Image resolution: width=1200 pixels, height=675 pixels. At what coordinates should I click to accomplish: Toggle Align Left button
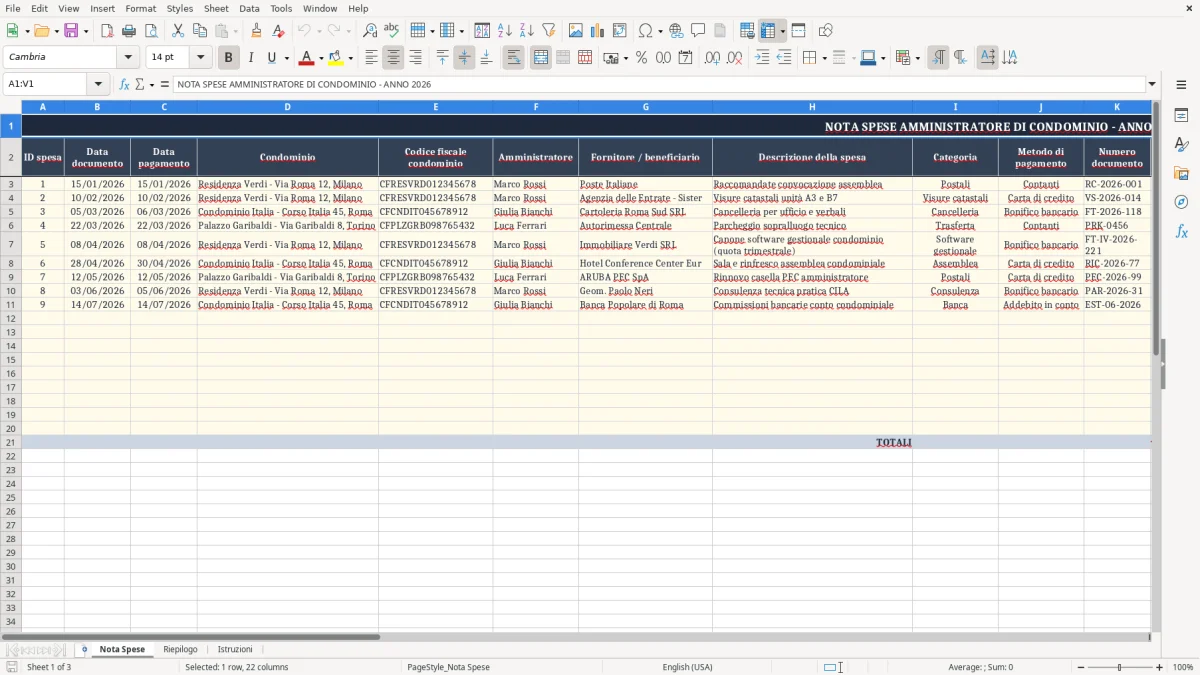tap(371, 58)
